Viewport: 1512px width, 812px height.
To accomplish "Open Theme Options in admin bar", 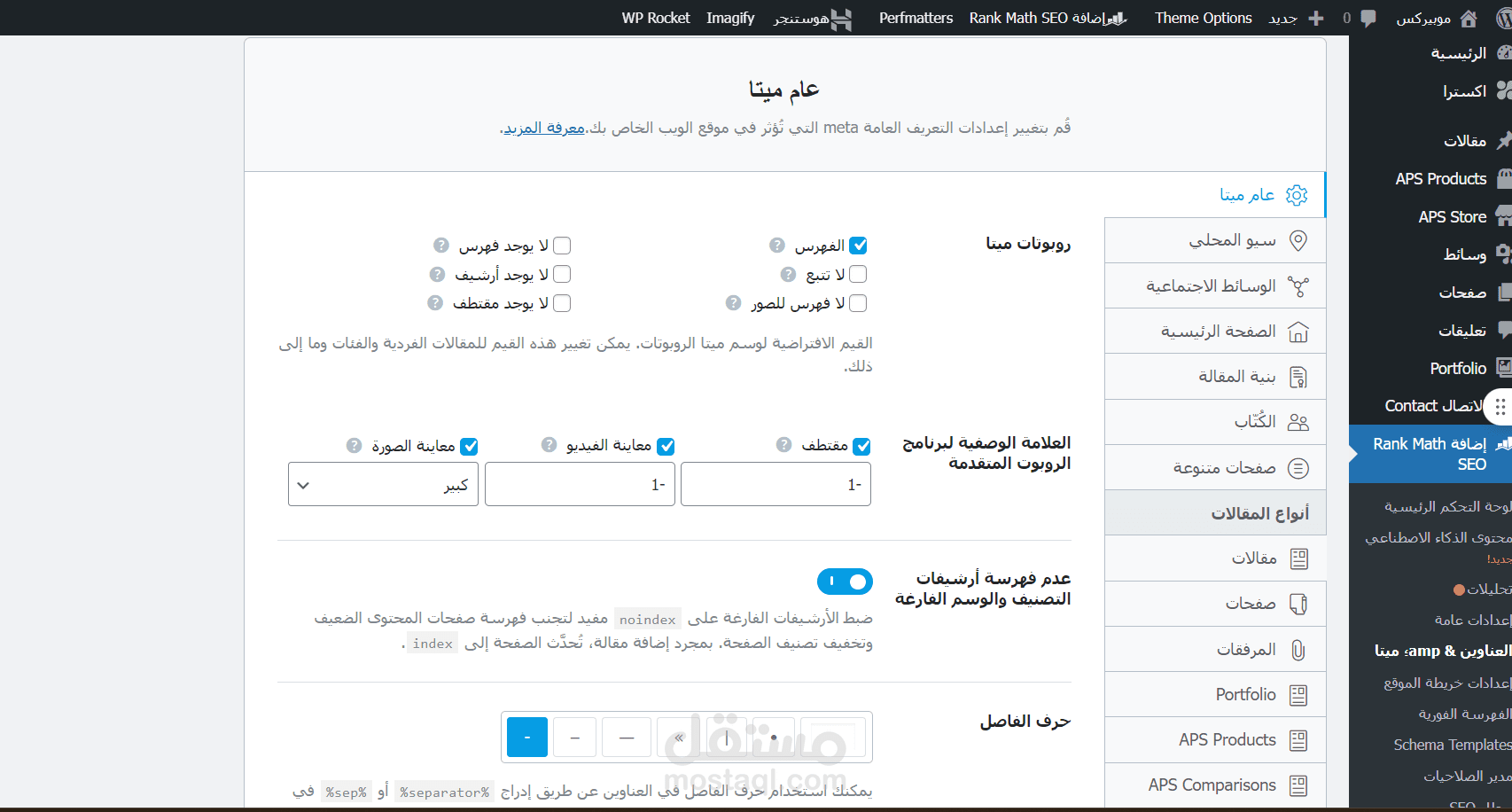I will [x=1203, y=18].
